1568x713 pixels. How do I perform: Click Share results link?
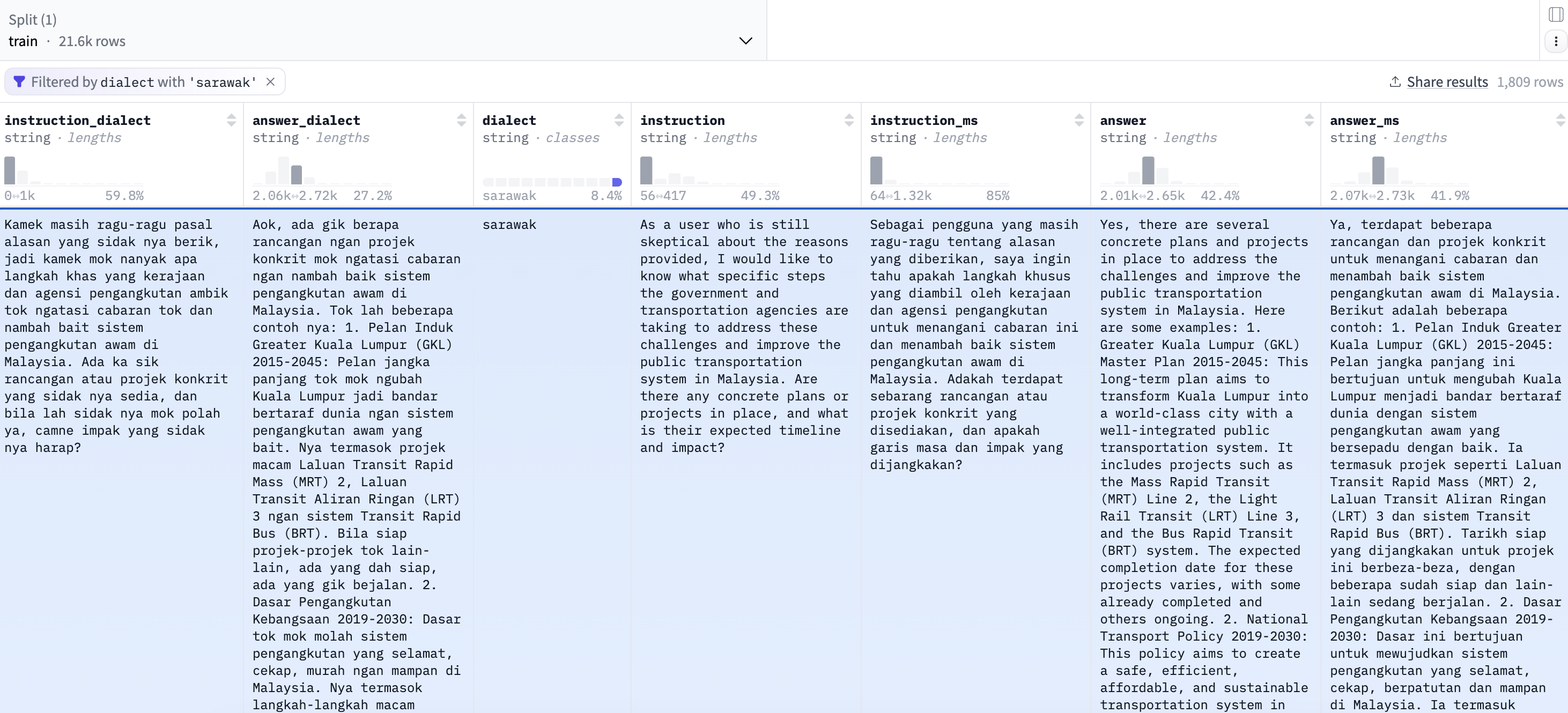click(1447, 81)
